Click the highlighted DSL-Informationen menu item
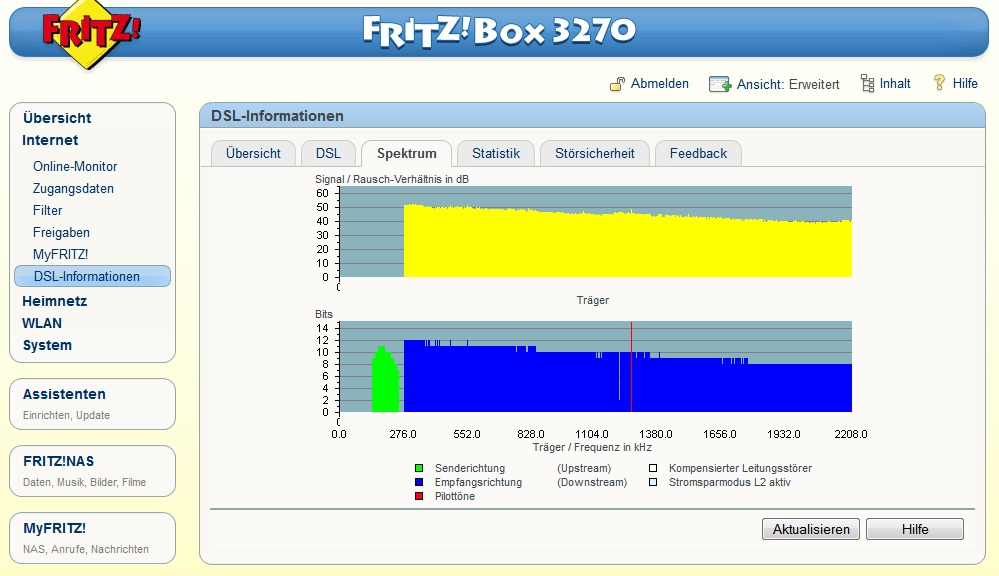 pyautogui.click(x=92, y=277)
